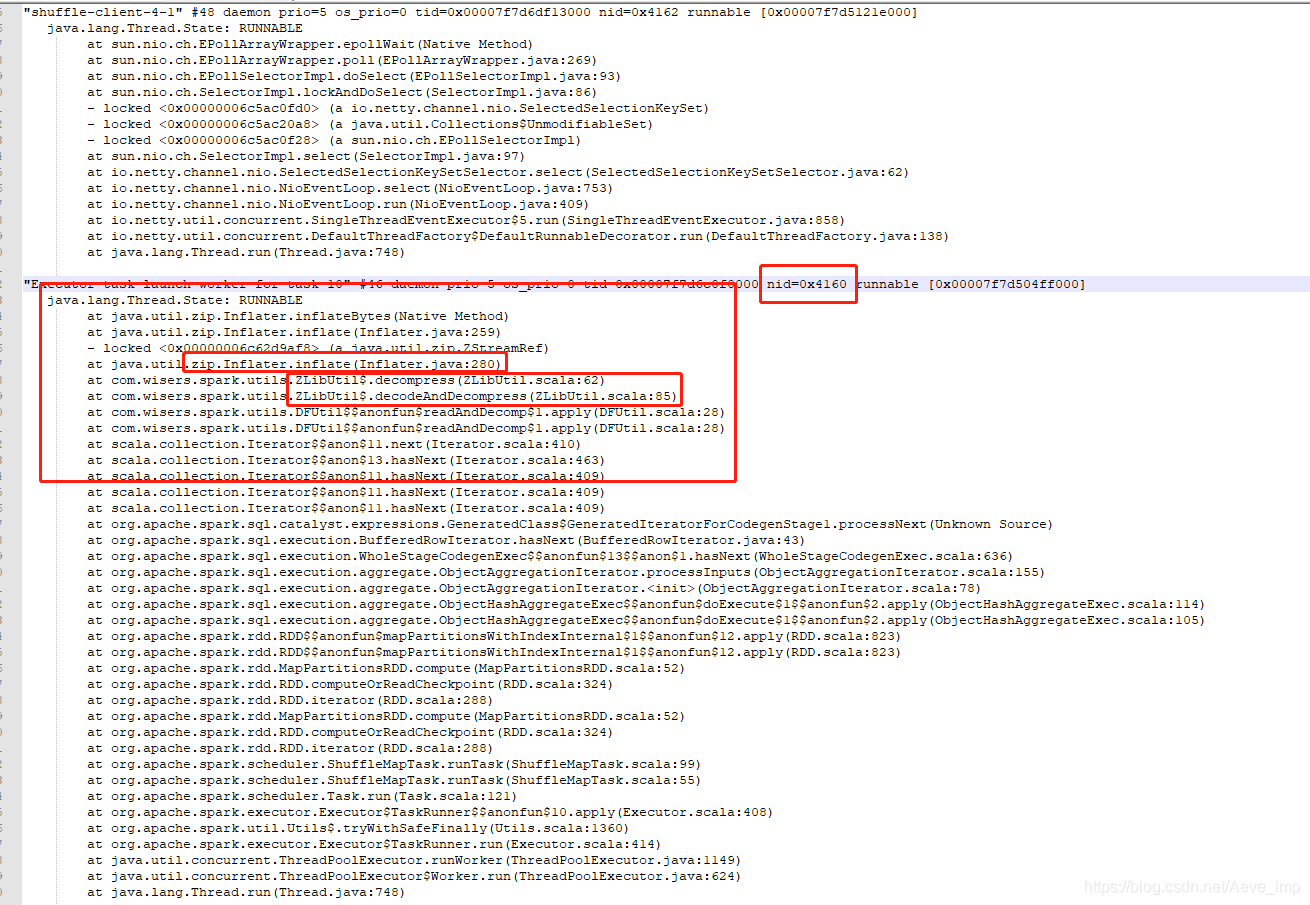The height and width of the screenshot is (905, 1310).
Task: Select the EPollArrayWrapper.epollWait(Native Method) line
Action: (x=310, y=44)
